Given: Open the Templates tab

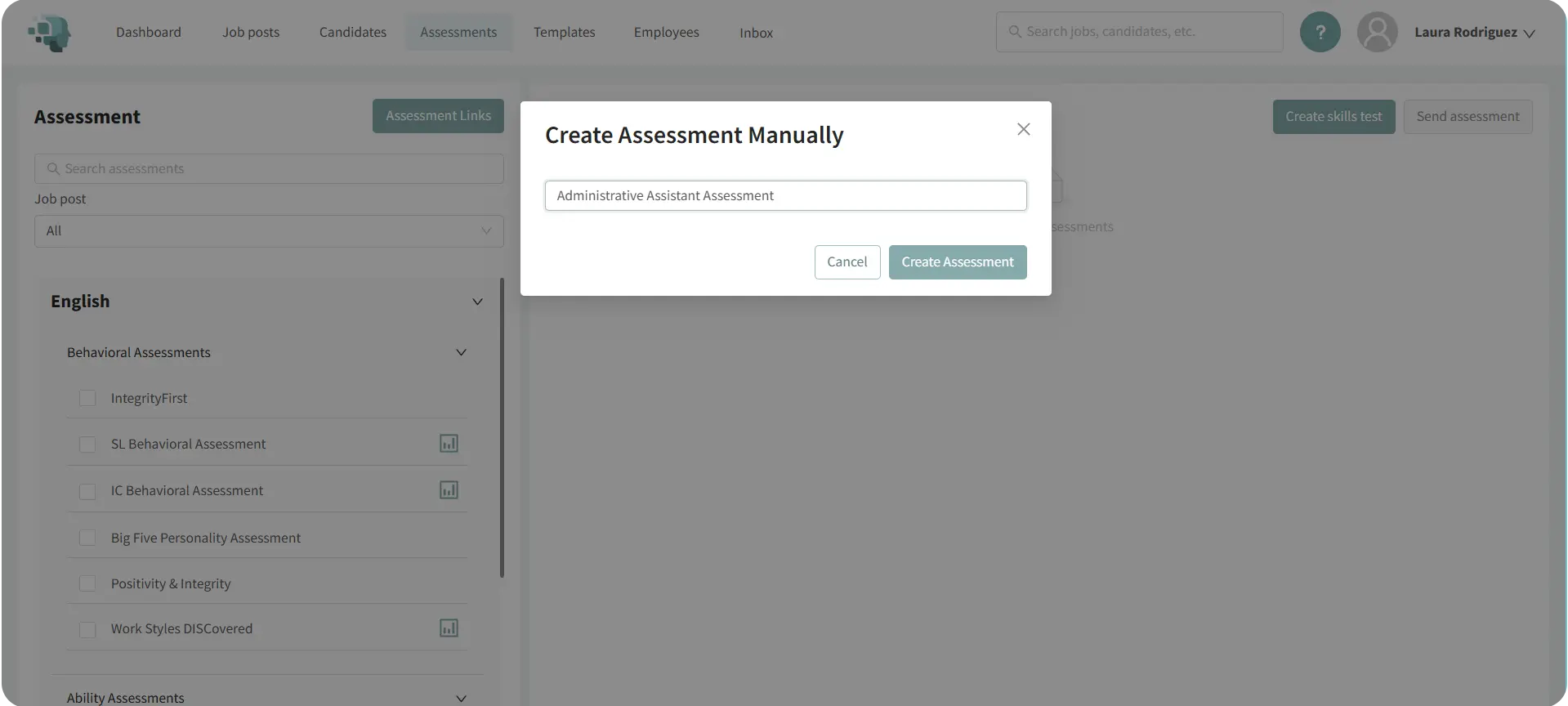Looking at the screenshot, I should click(564, 33).
